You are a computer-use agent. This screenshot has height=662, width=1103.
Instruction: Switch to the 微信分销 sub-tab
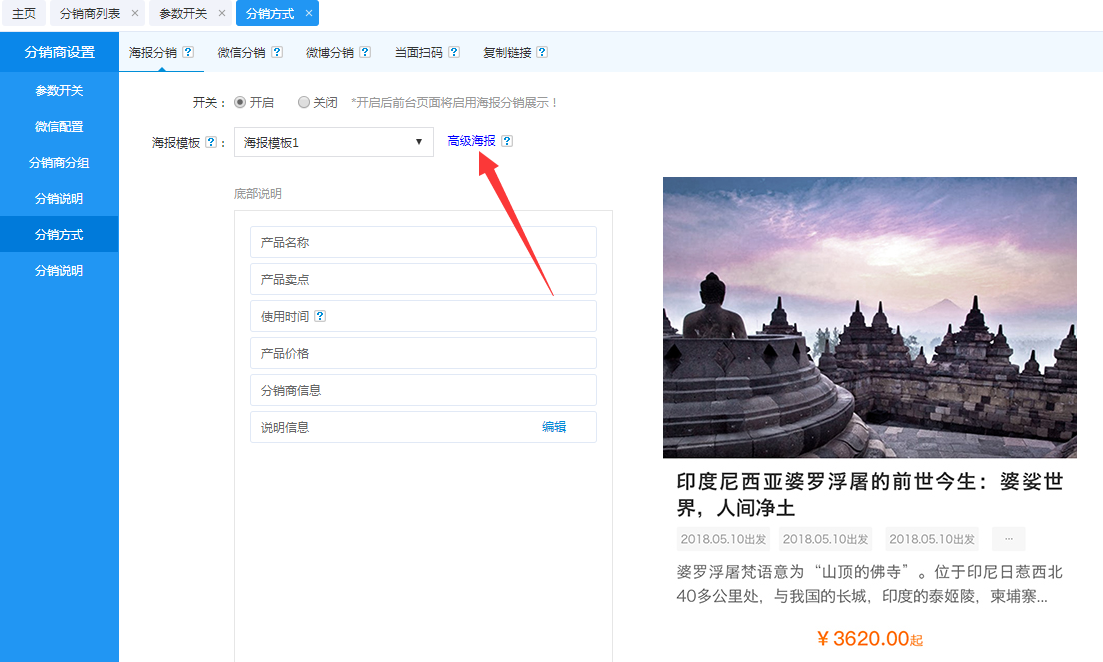point(242,53)
